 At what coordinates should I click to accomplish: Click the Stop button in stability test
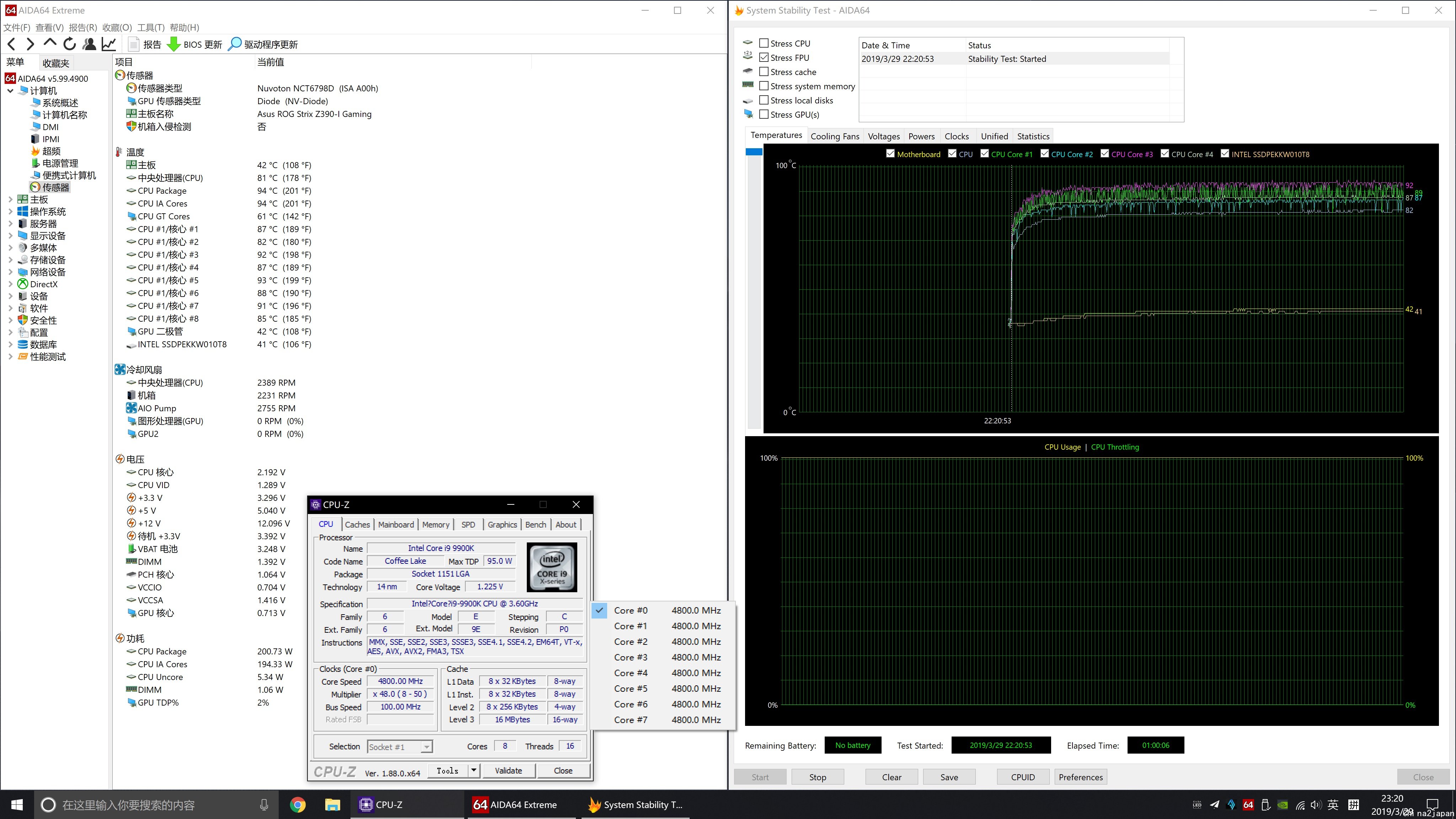tap(817, 777)
